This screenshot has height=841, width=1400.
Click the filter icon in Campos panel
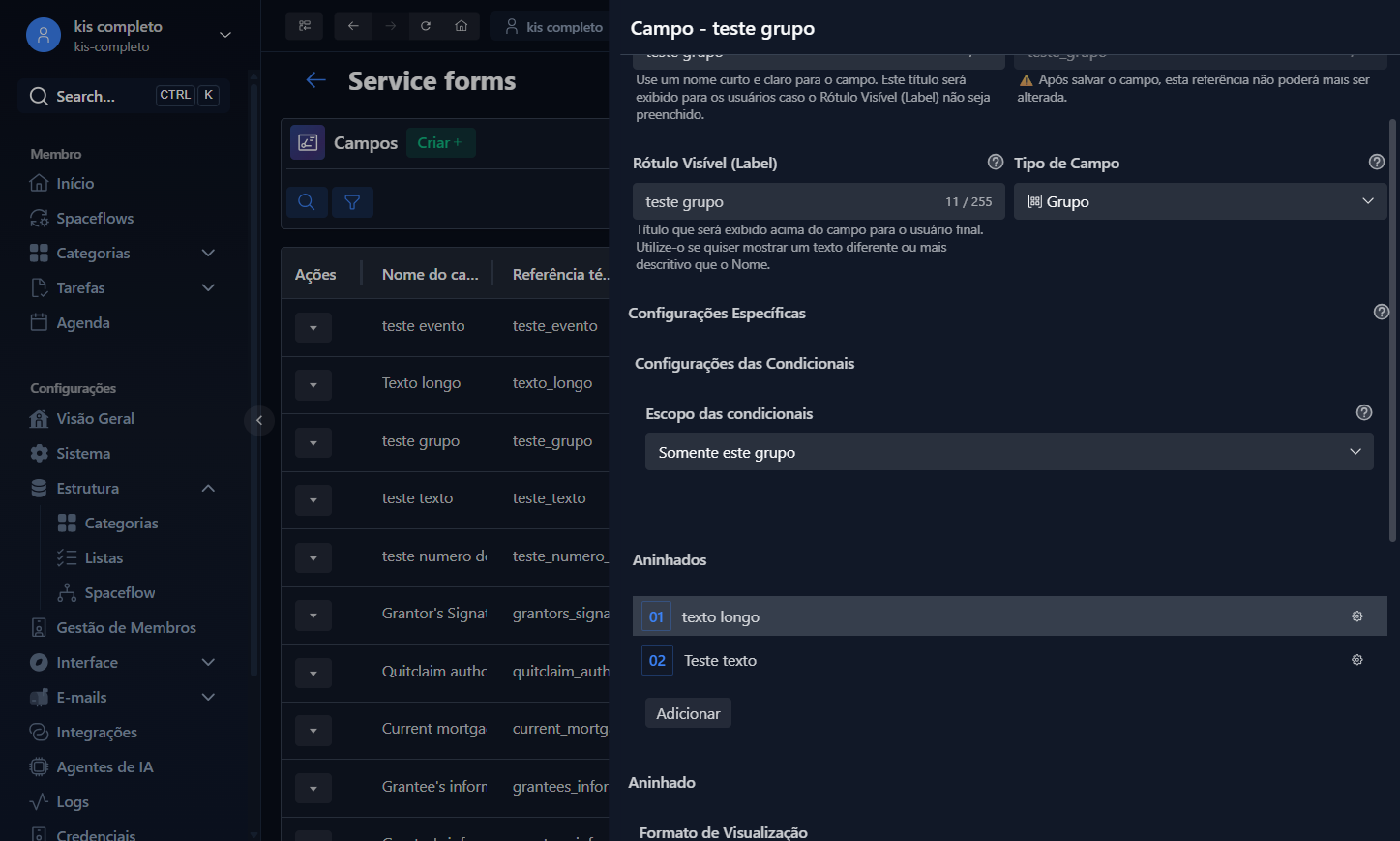352,202
